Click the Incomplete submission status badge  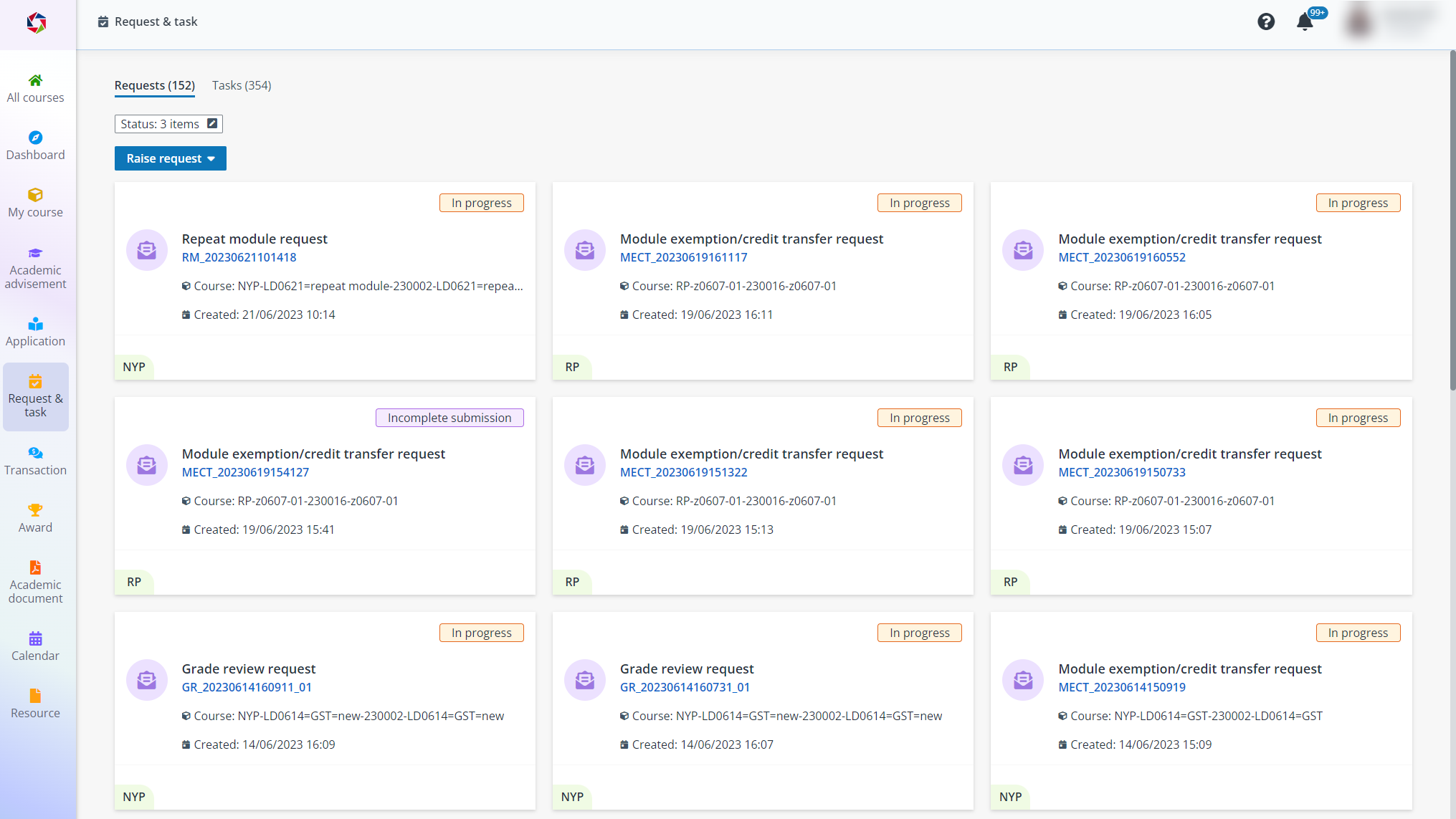[449, 418]
